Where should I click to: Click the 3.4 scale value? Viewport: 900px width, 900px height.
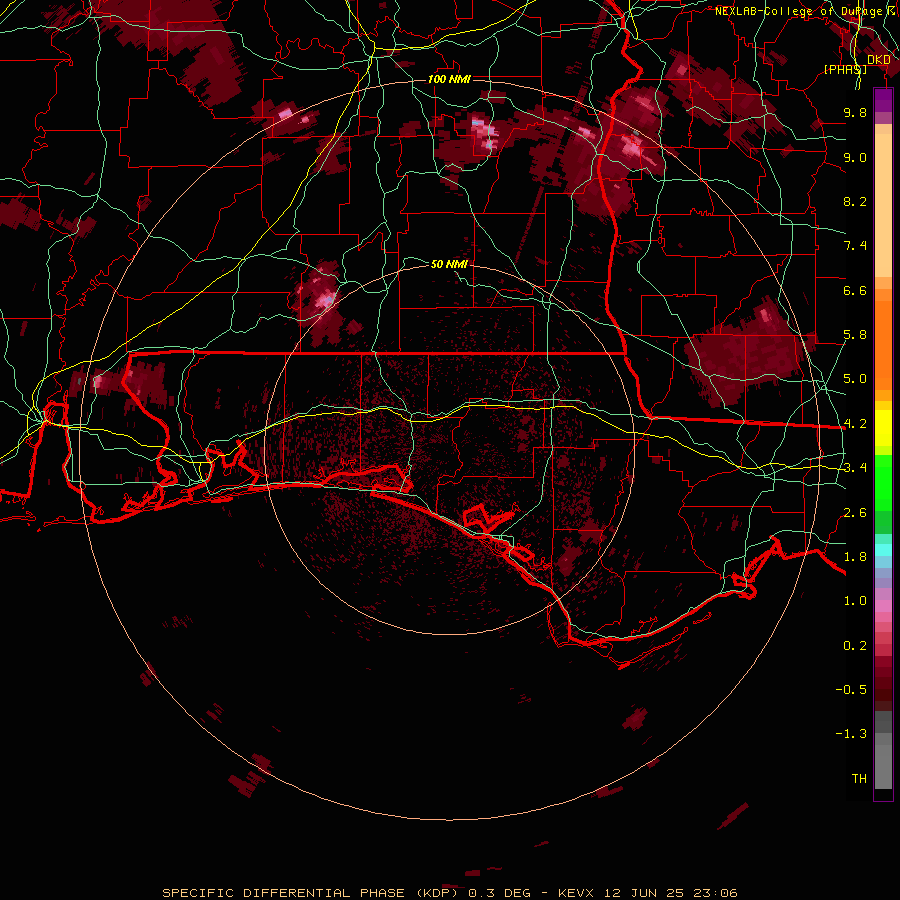click(855, 468)
